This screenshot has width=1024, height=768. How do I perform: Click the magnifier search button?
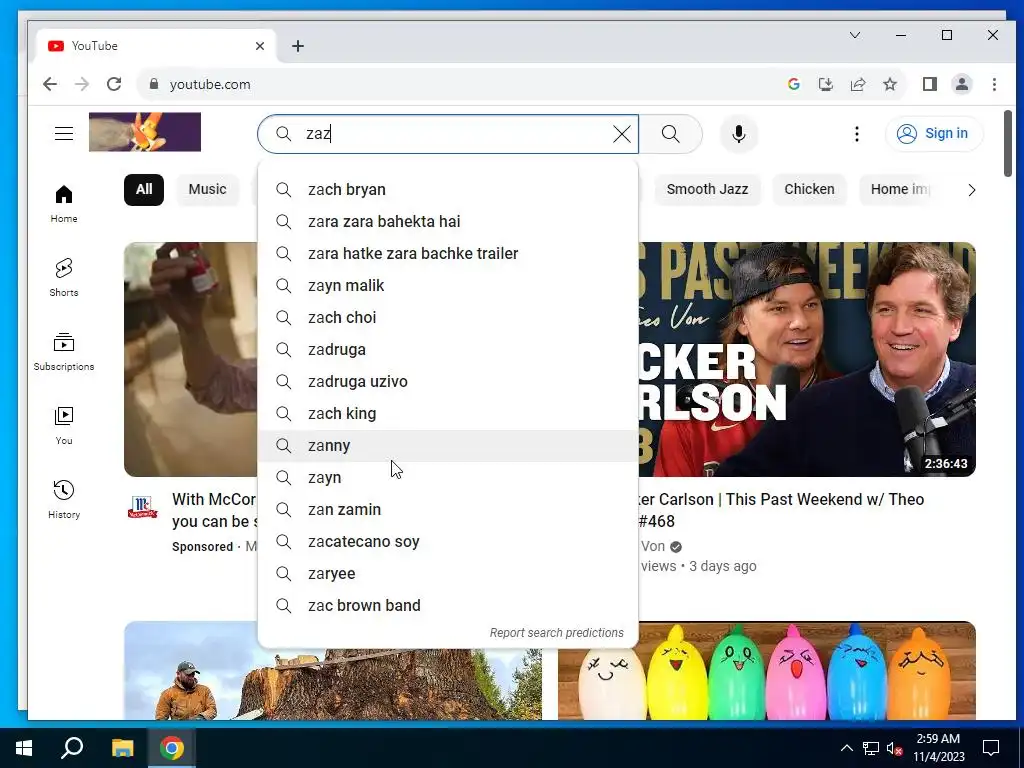click(671, 134)
